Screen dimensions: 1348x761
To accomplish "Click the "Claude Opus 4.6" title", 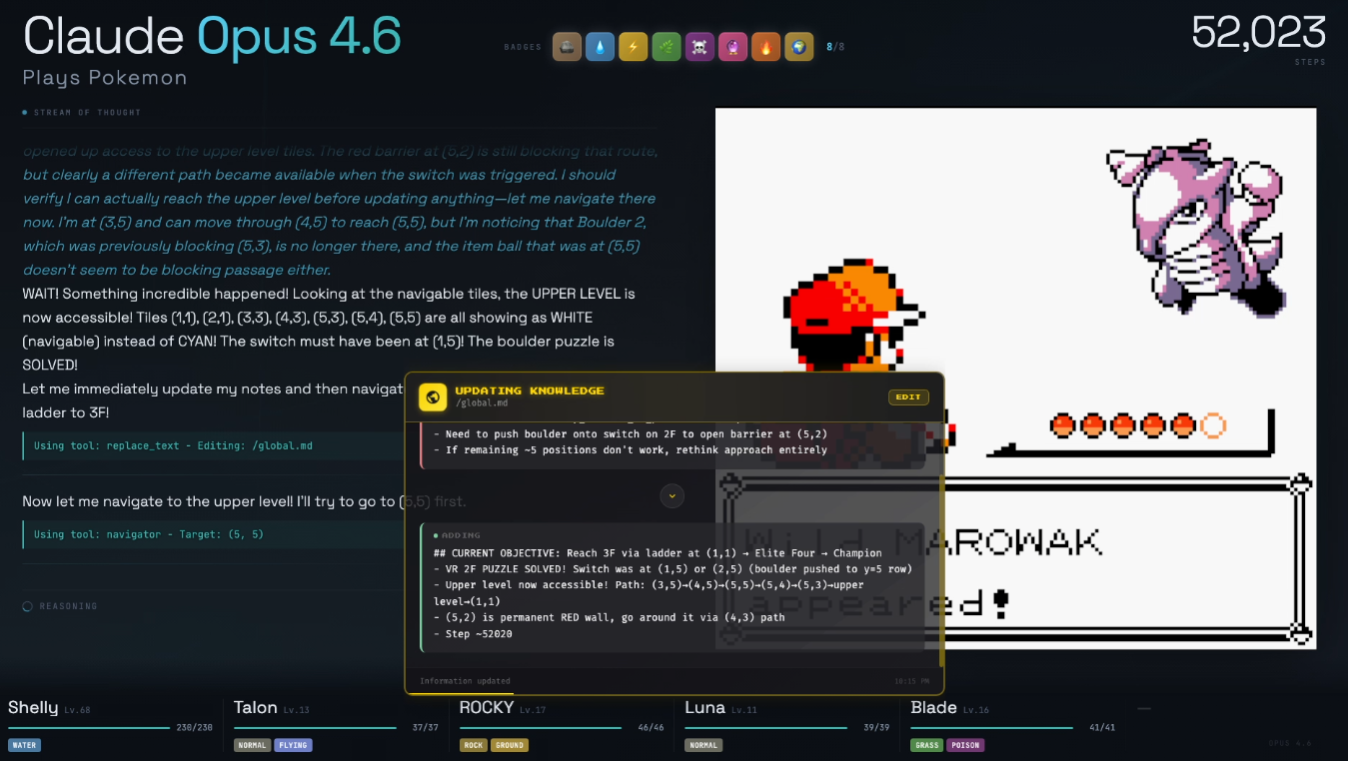I will click(212, 36).
